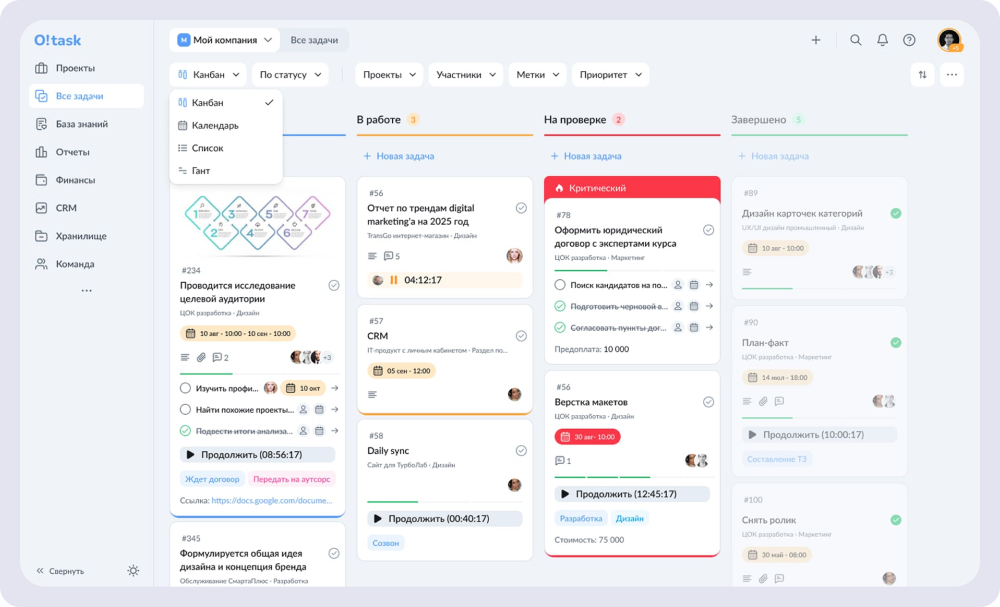Screen dimensions: 1000x607
Task: Select Список view from menu
Action: point(226,148)
